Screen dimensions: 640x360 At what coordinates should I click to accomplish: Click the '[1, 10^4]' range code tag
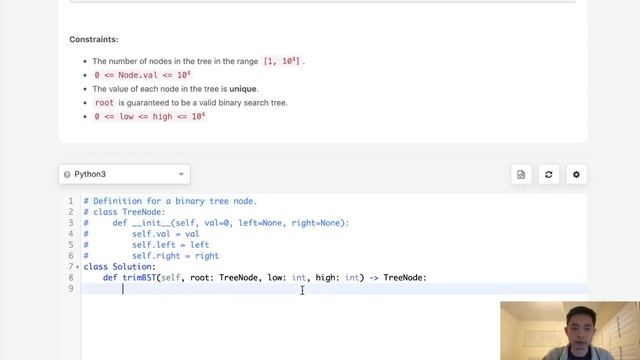pyautogui.click(x=282, y=61)
